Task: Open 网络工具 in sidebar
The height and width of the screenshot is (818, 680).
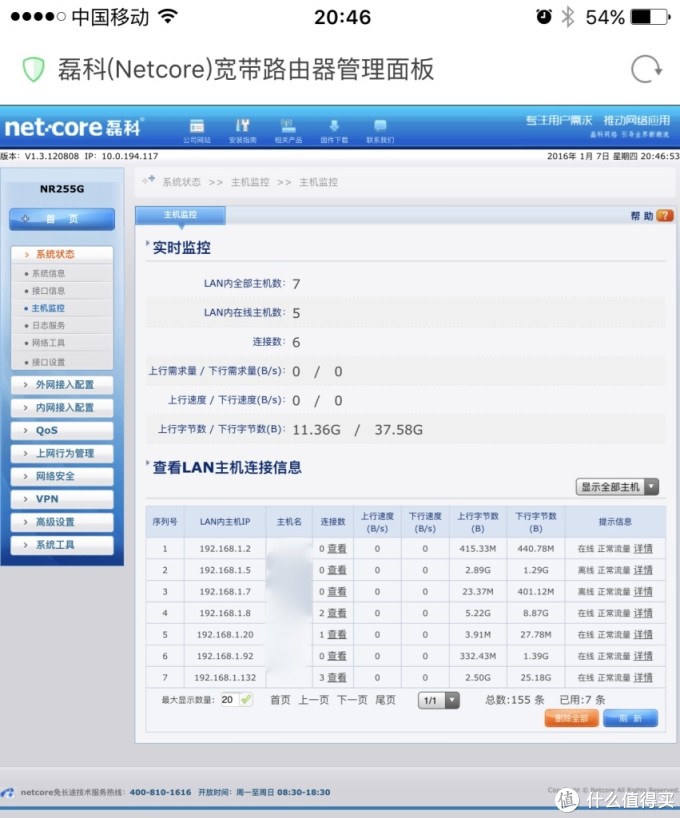Action: [x=48, y=343]
